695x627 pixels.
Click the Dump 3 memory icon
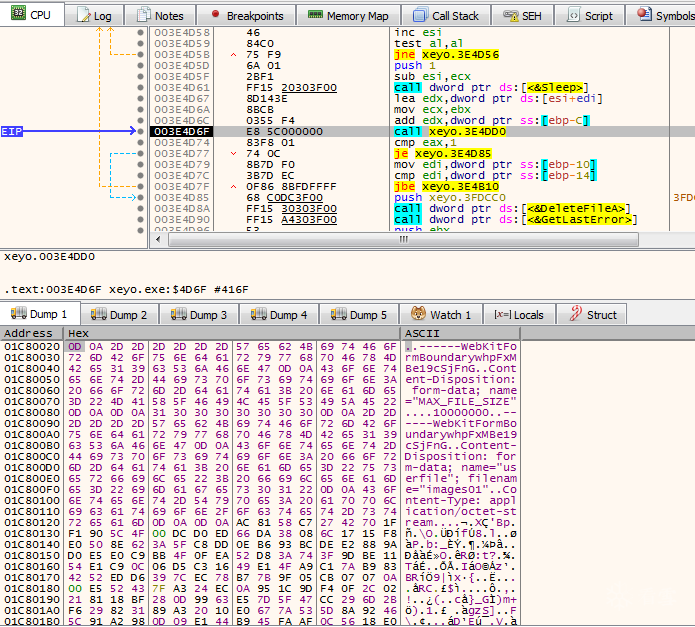pos(179,314)
